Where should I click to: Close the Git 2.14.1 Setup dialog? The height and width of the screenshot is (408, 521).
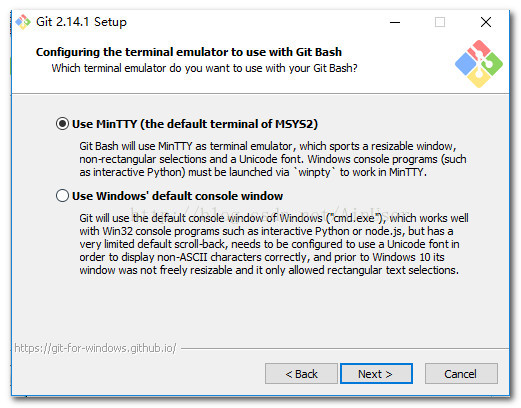click(486, 22)
